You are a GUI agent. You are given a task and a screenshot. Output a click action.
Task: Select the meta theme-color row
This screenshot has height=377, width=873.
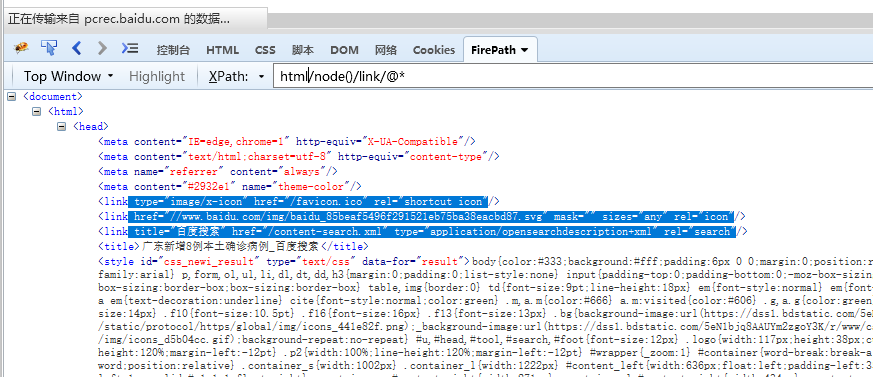(x=230, y=187)
